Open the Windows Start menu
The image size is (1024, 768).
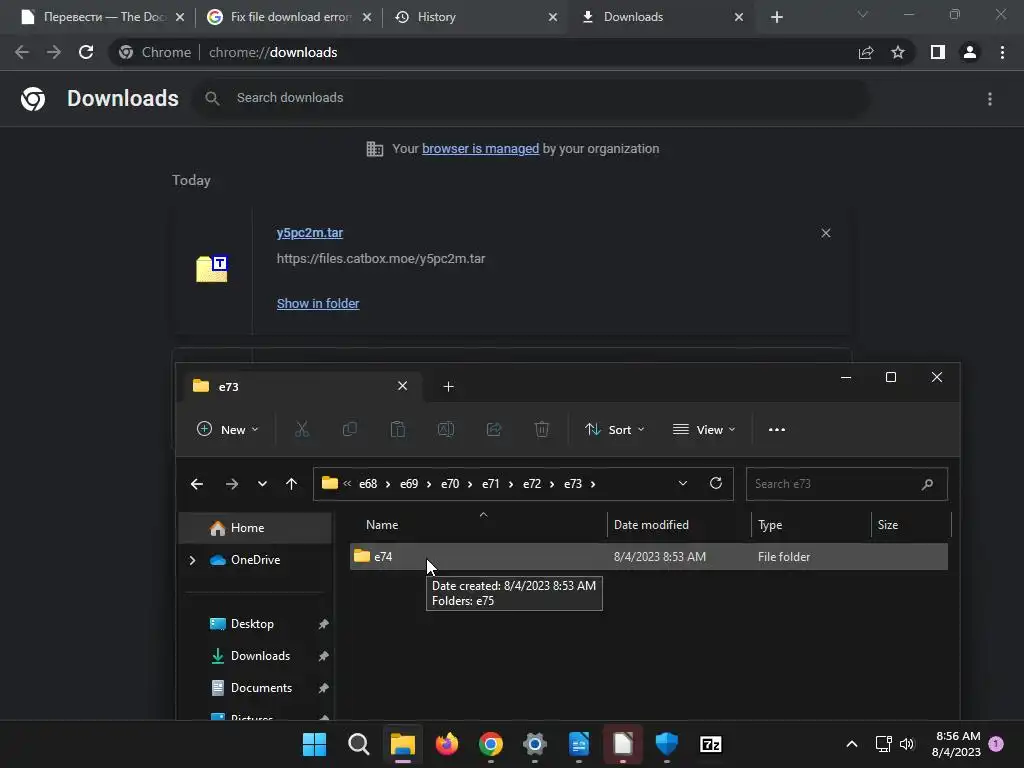pos(315,744)
